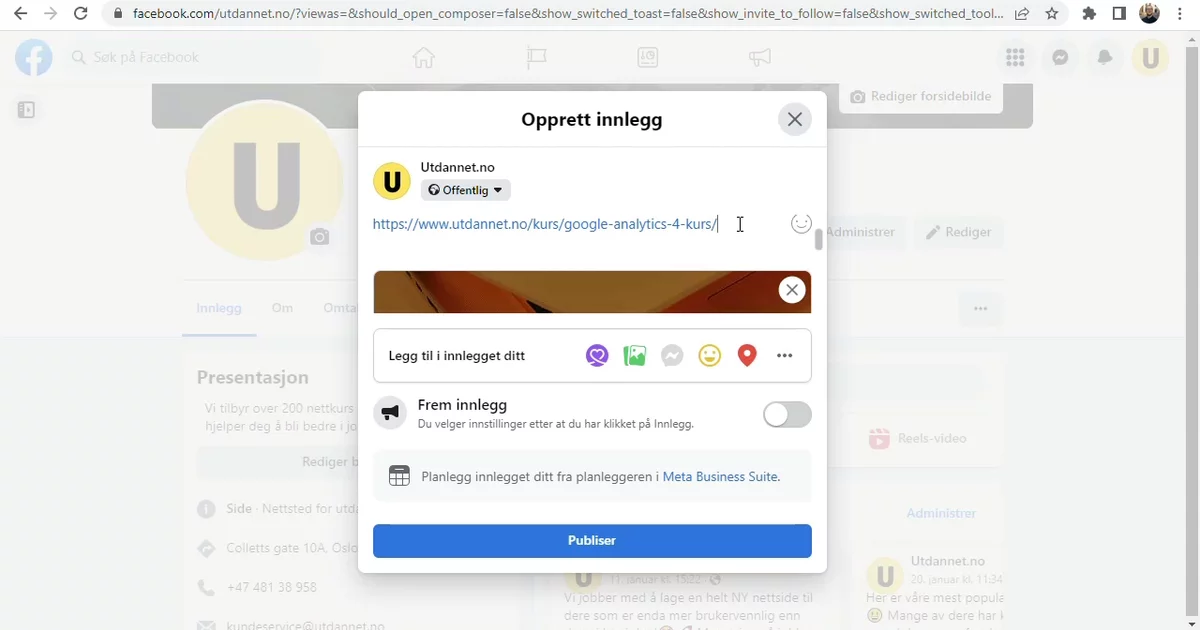The image size is (1200, 630).
Task: Open the Facebook apps grid menu
Action: (x=1015, y=58)
